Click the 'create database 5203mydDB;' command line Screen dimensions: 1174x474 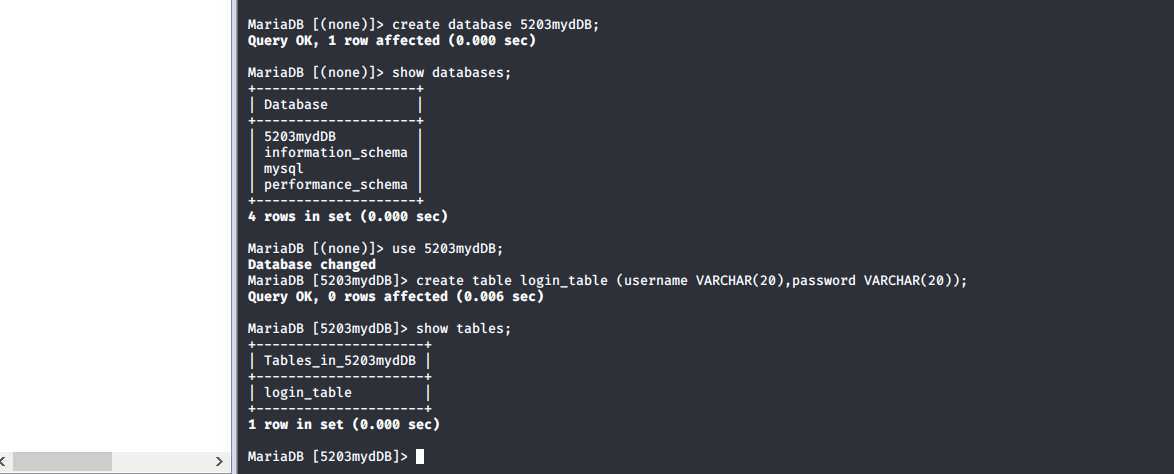pos(495,25)
